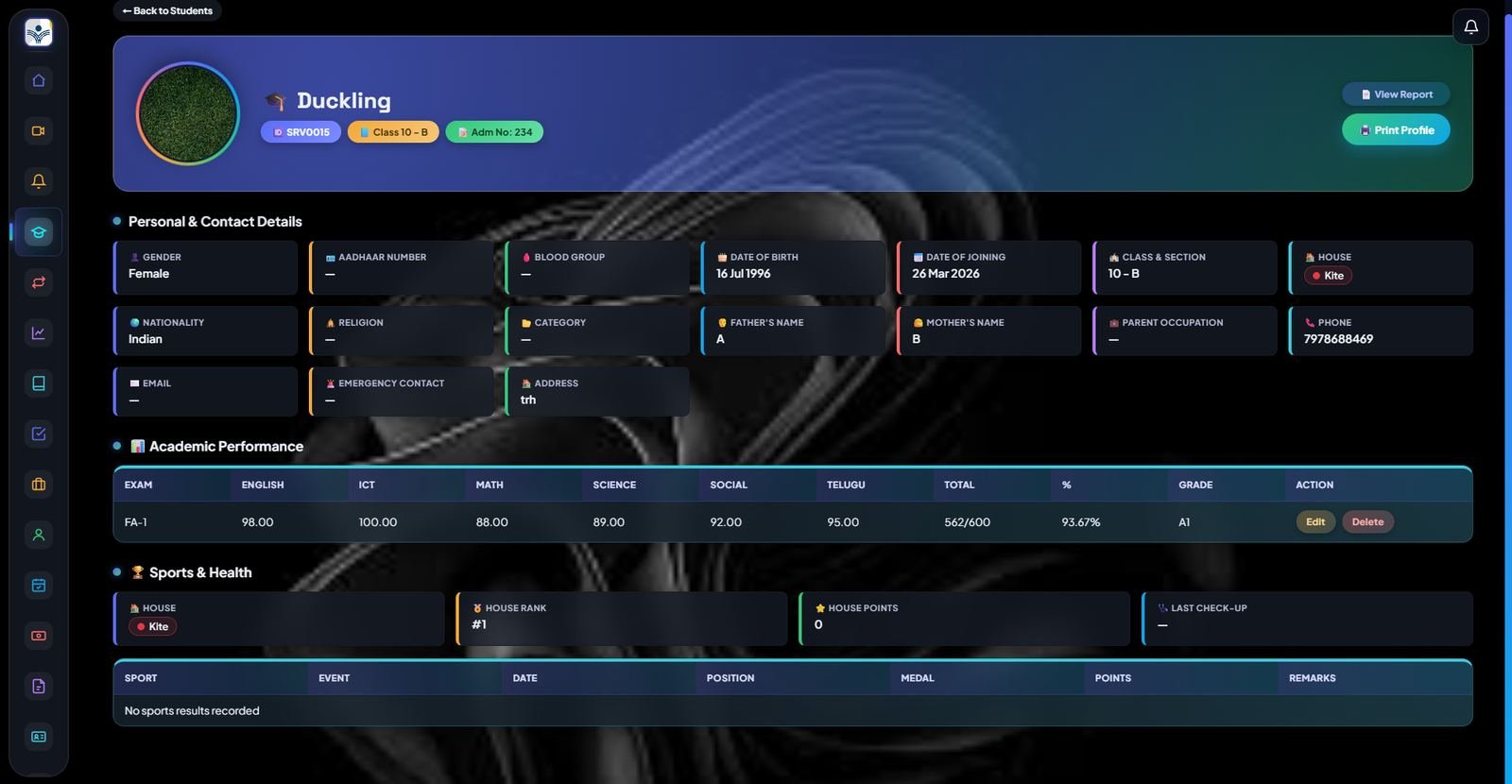Open the calendar check sidebar icon

point(39,586)
